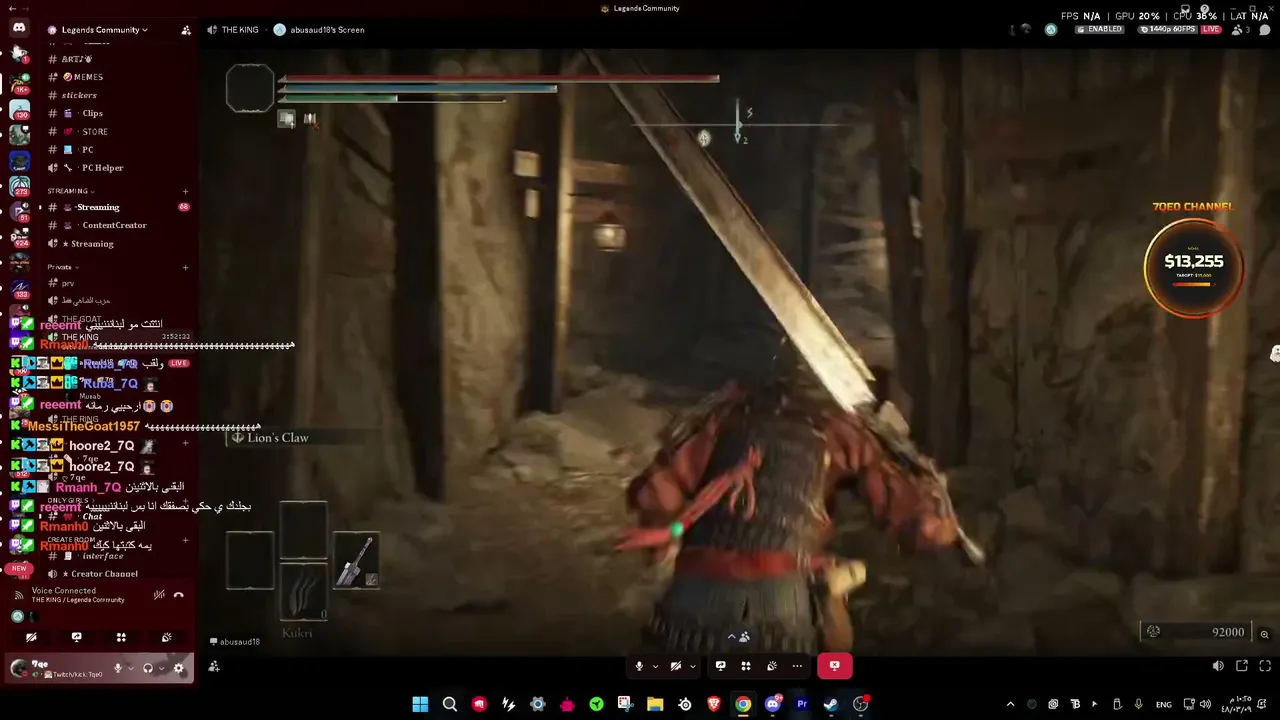The height and width of the screenshot is (720, 1280).
Task: Zoom the stream with magnifier icon
Action: pyautogui.click(x=1264, y=634)
